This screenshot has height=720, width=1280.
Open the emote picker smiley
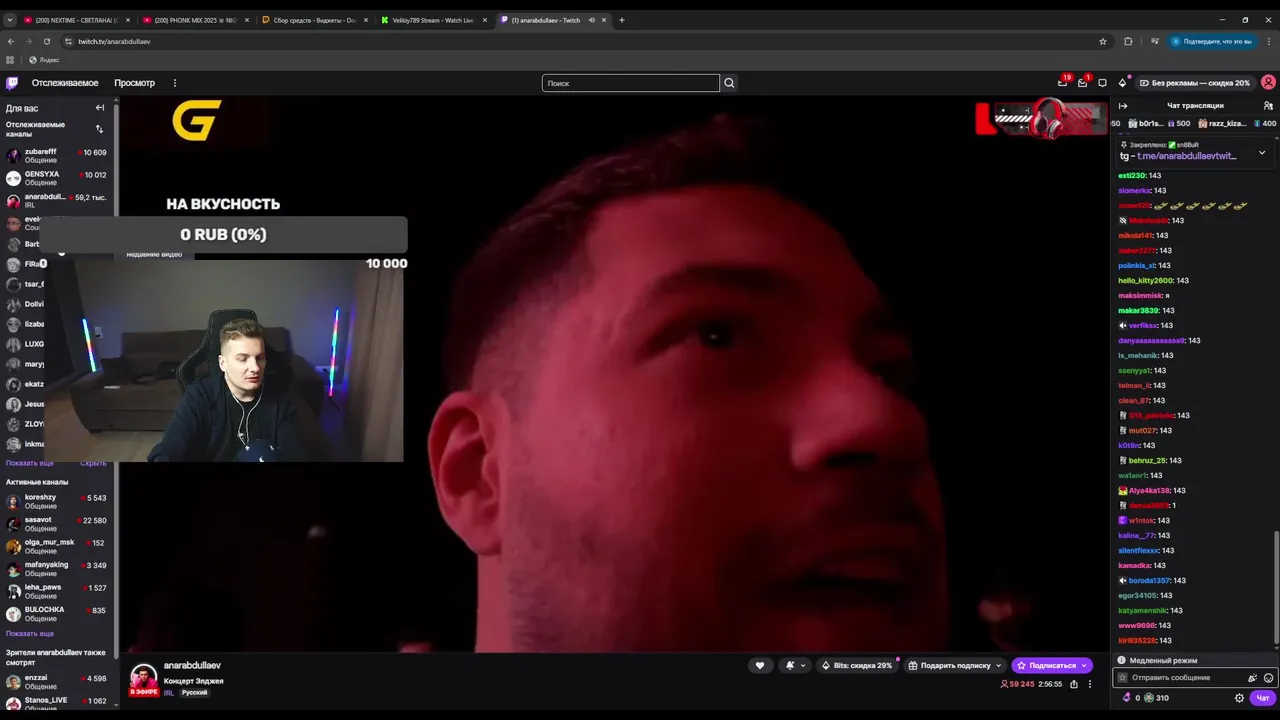point(1268,677)
